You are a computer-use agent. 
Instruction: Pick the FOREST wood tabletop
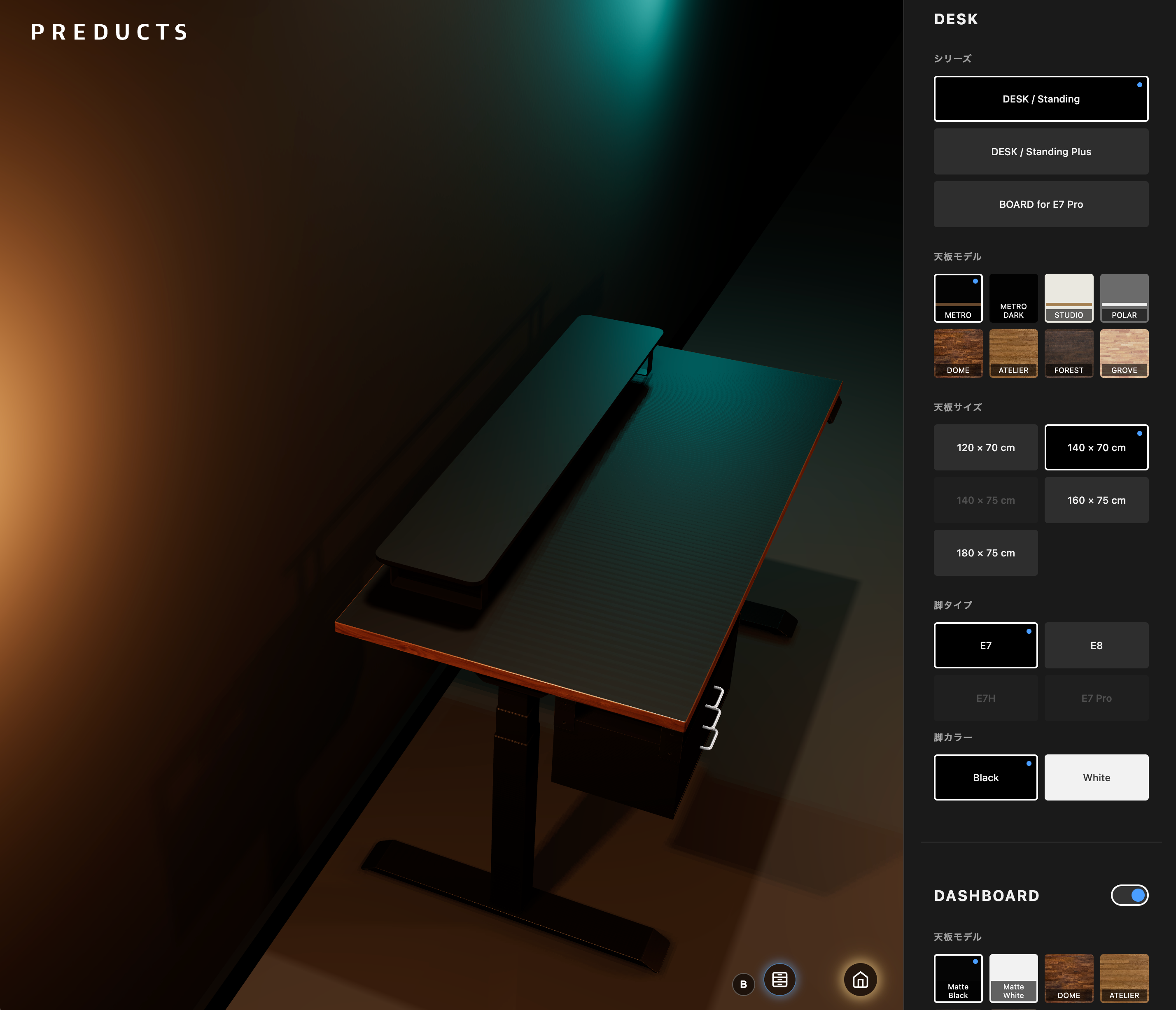coord(1068,353)
